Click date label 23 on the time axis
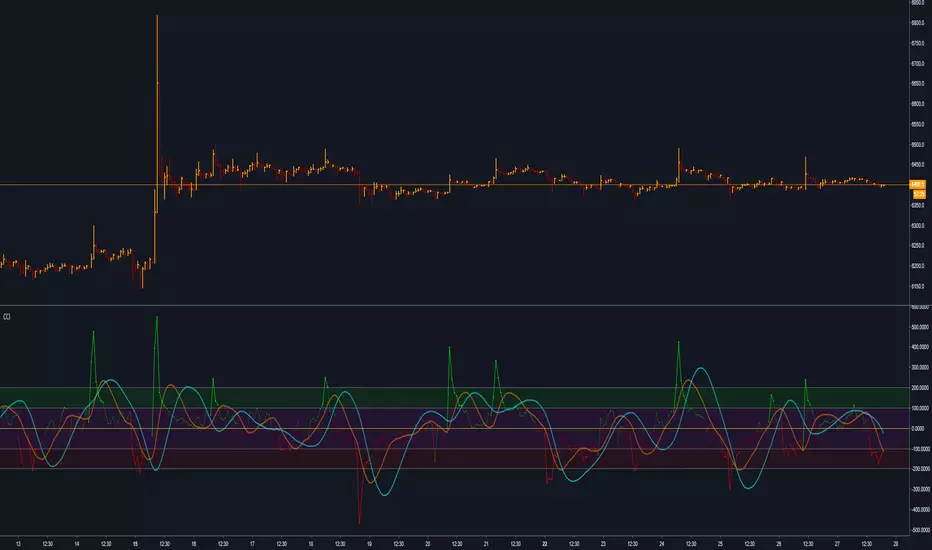Screen dimensions: 932x550 pos(603,544)
